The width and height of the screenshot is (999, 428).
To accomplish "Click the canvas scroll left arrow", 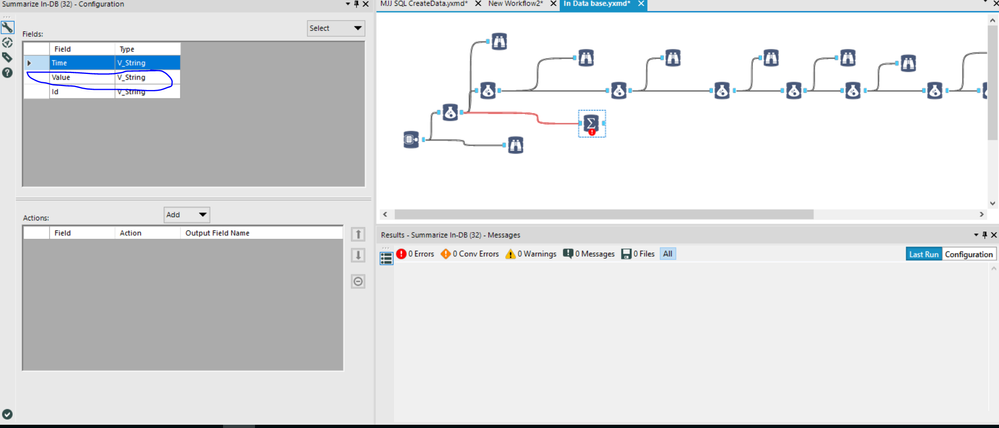I will [x=384, y=215].
